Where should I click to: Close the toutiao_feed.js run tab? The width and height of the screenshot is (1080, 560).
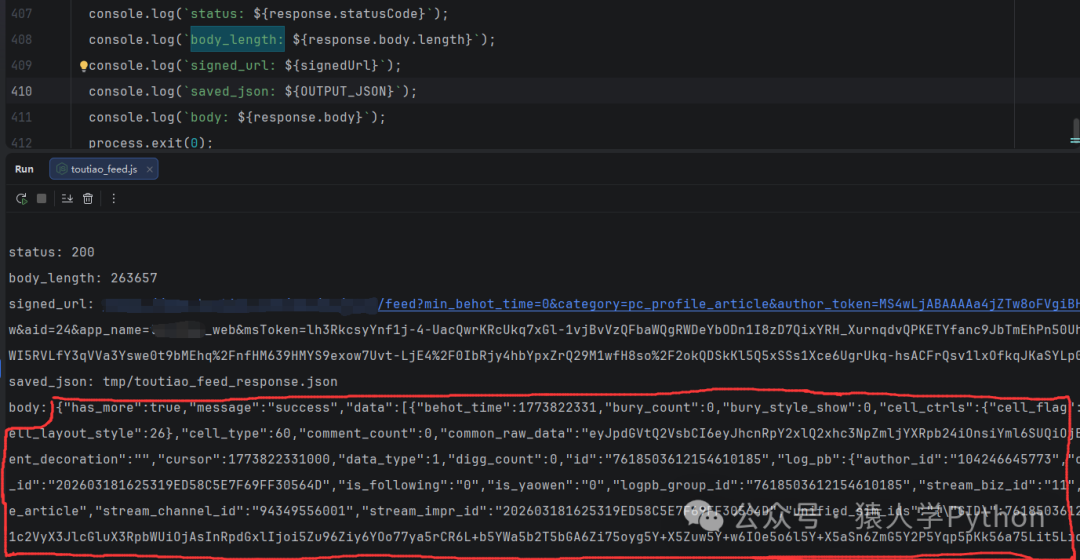pyautogui.click(x=149, y=169)
